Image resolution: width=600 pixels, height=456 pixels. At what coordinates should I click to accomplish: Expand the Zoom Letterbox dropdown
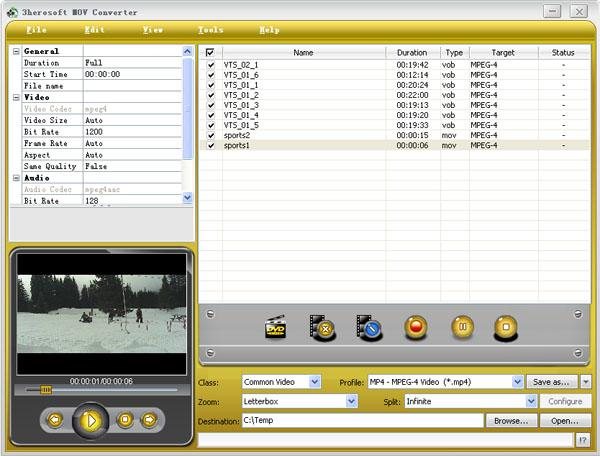[351, 401]
